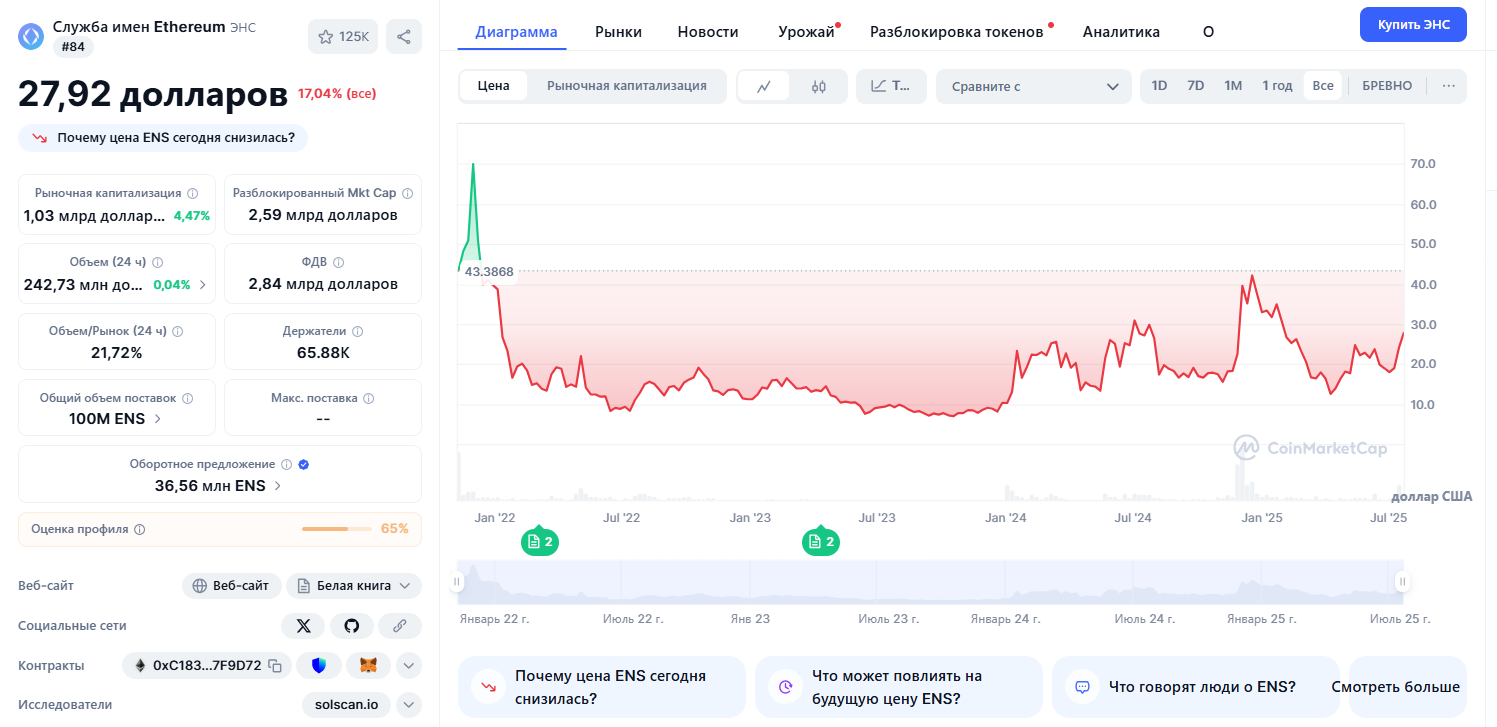The image size is (1497, 727).
Task: Open the X (Twitter) social link
Action: point(303,626)
